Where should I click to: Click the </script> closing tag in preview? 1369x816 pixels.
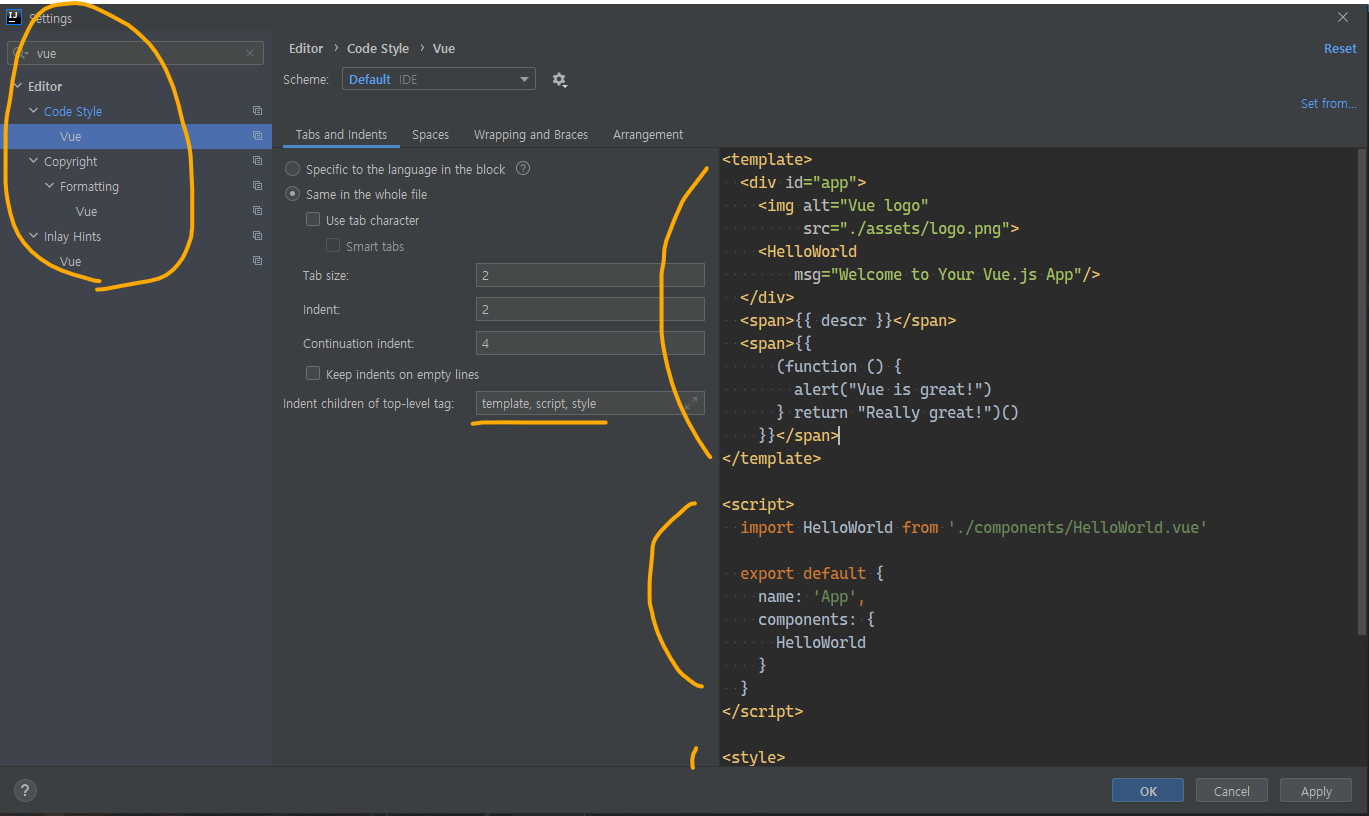pyautogui.click(x=762, y=711)
